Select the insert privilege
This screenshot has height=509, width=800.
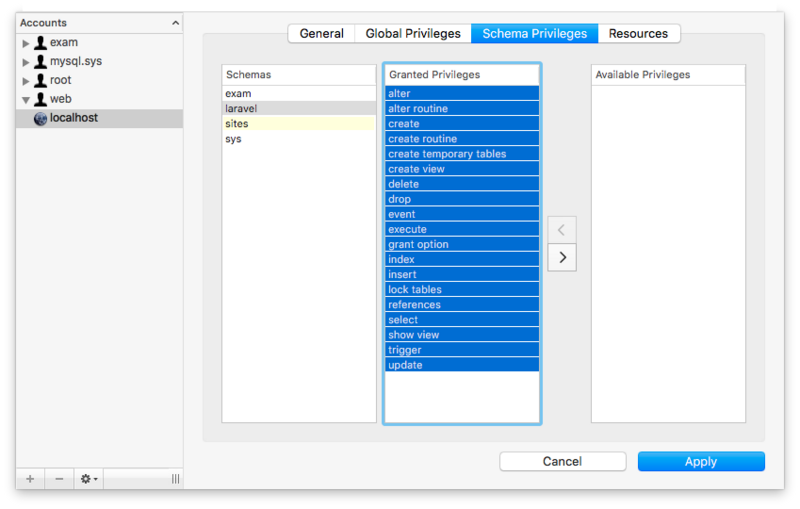point(462,275)
